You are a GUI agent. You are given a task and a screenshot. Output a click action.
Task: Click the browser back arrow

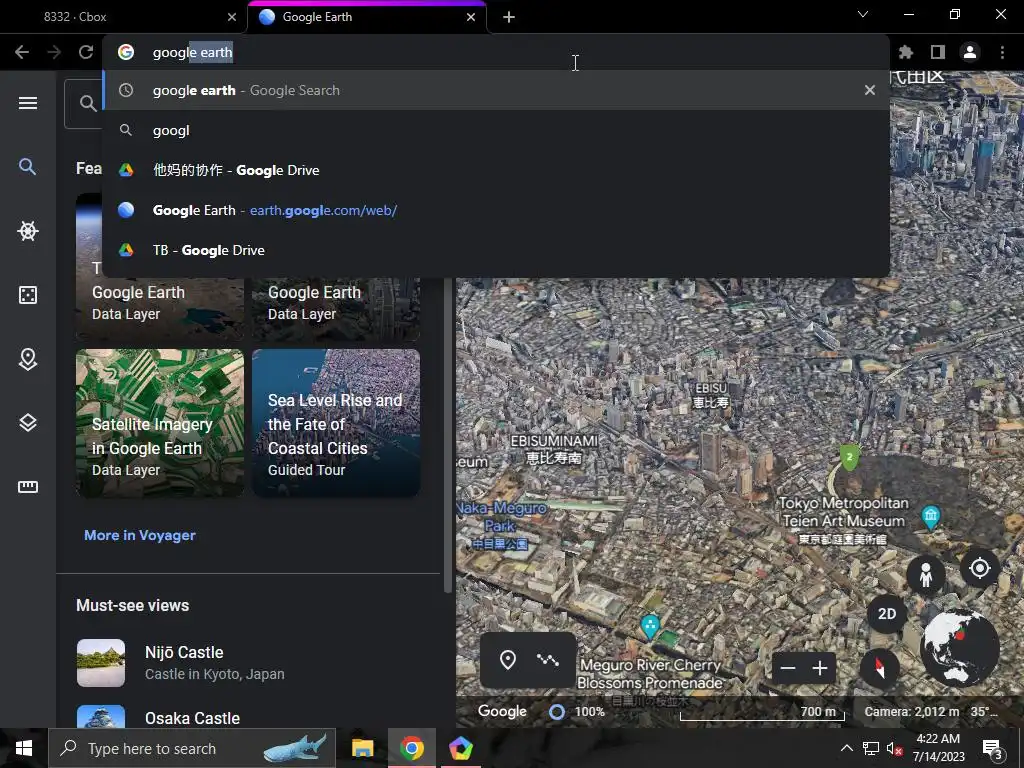click(22, 52)
